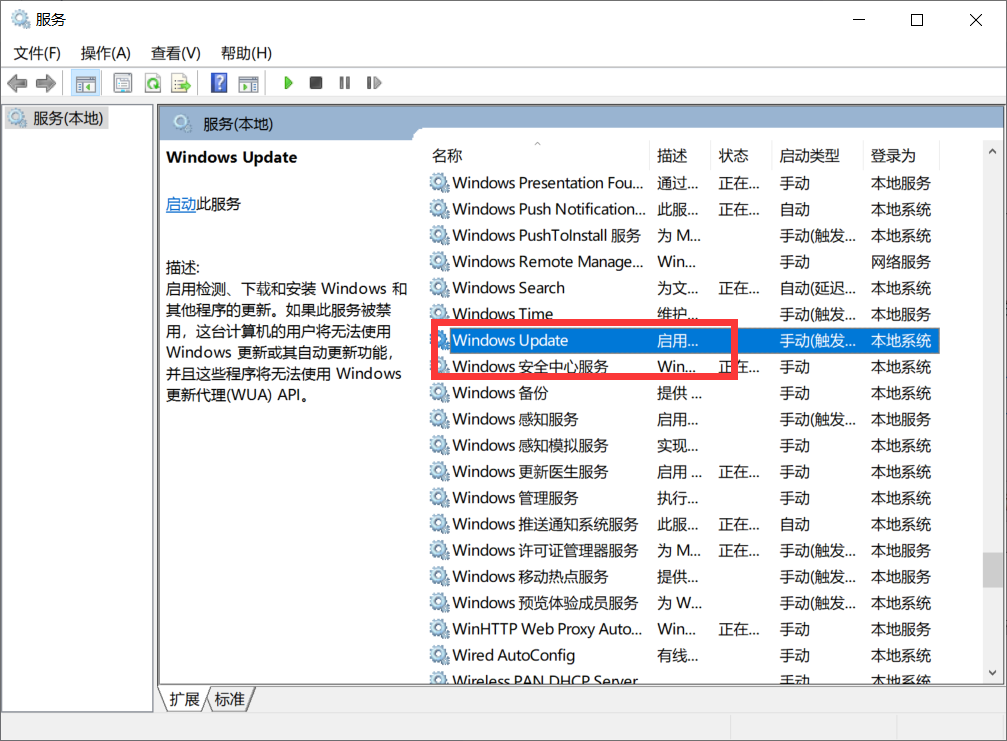Click the Restart service button
The image size is (1007, 741).
374,83
